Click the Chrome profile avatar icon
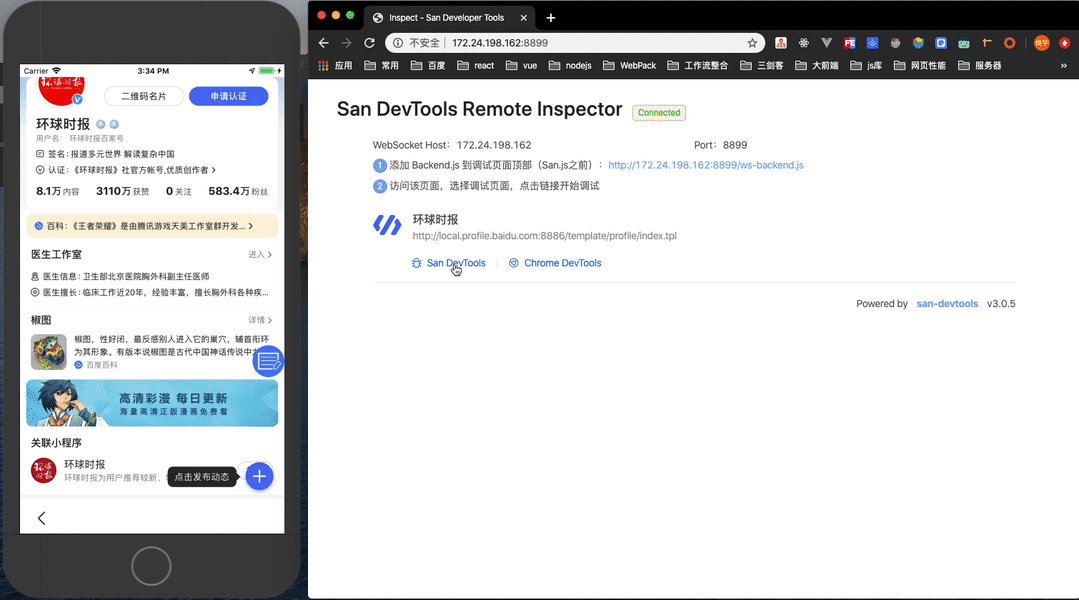This screenshot has height=600, width=1079. (x=1041, y=43)
